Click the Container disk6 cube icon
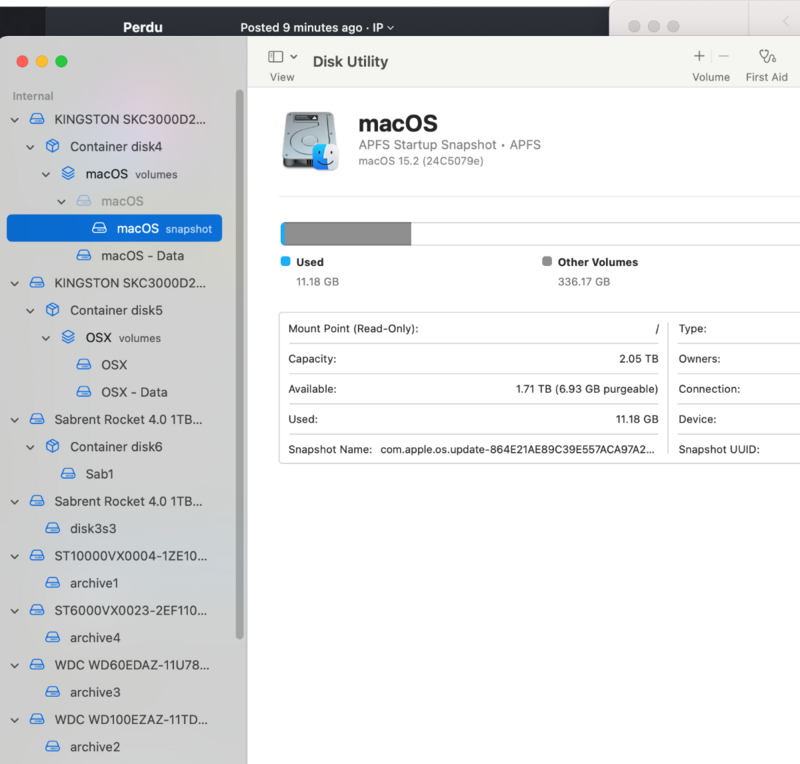Screen dimensions: 800x764 [53, 447]
